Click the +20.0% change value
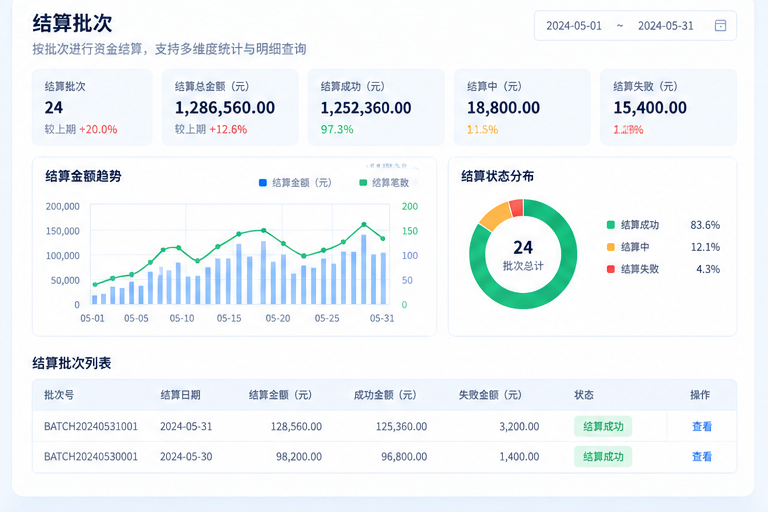This screenshot has height=512, width=768. coord(98,129)
